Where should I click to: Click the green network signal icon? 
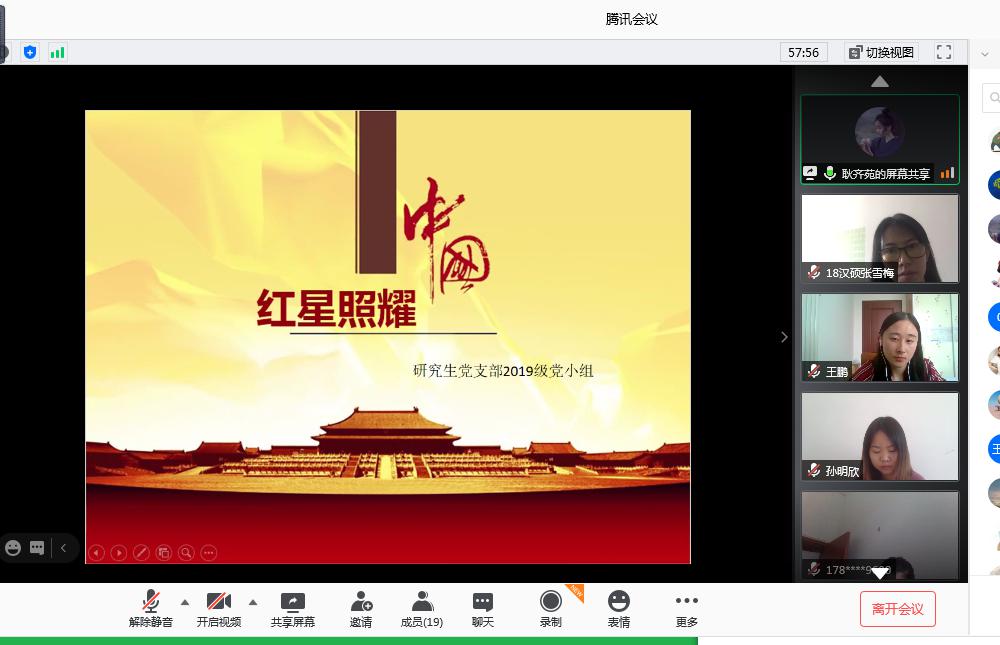(57, 52)
